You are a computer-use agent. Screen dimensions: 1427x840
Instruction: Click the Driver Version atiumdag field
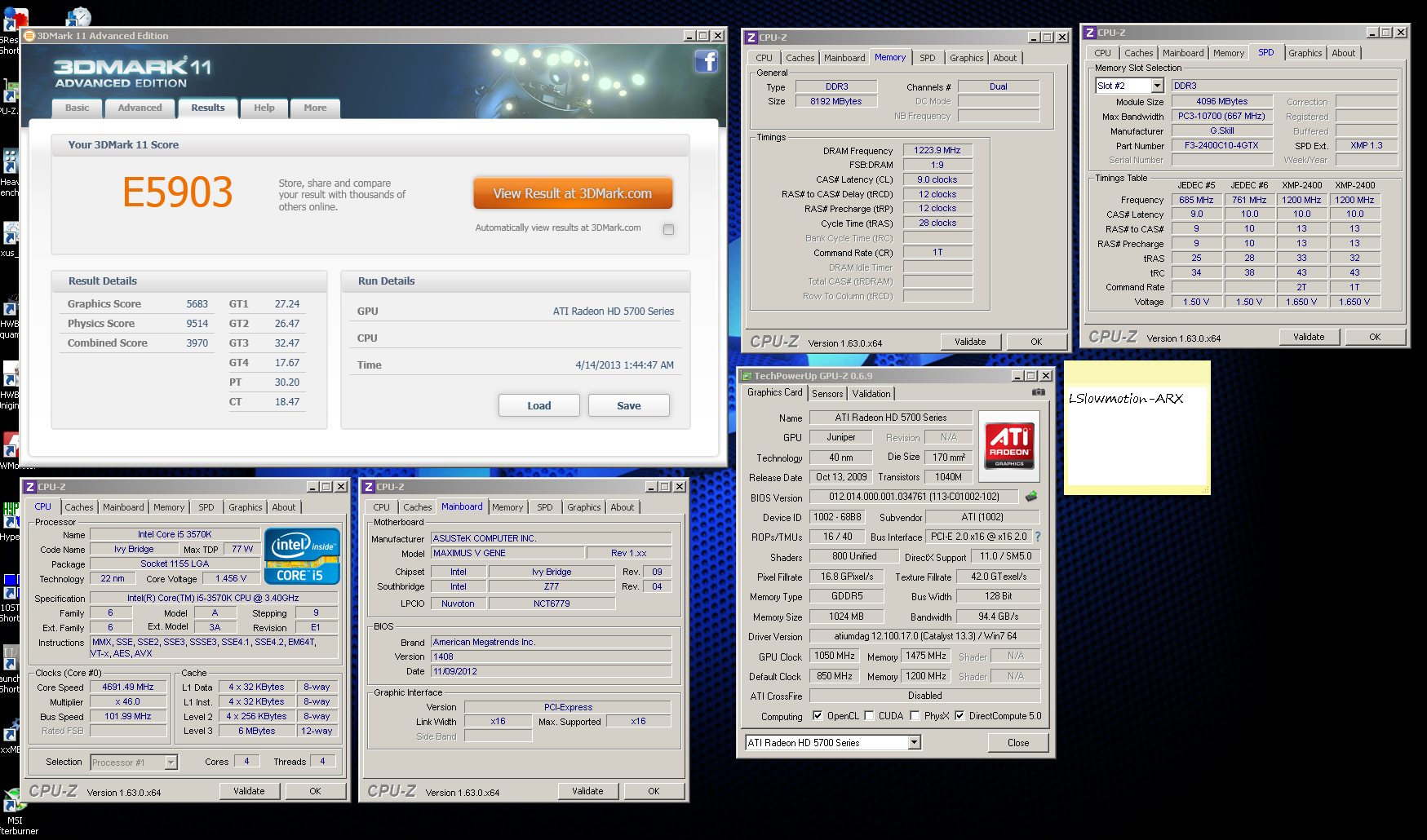[x=925, y=636]
